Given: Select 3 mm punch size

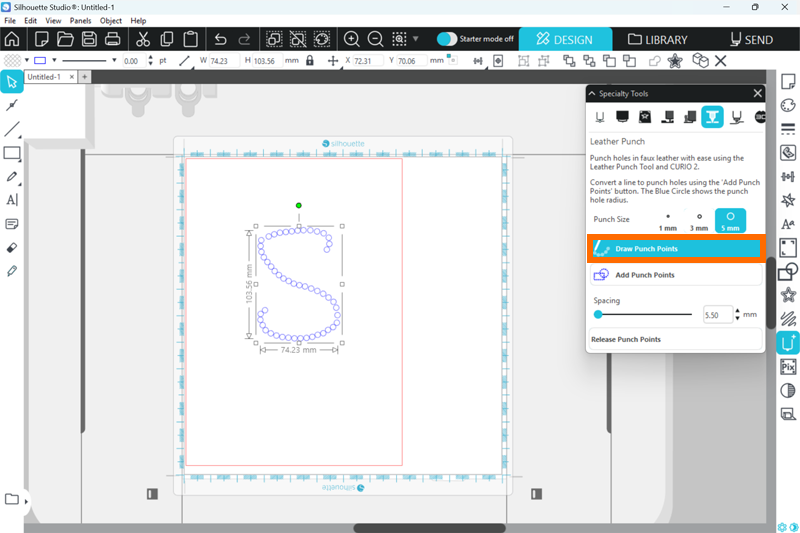Looking at the screenshot, I should pyautogui.click(x=699, y=221).
